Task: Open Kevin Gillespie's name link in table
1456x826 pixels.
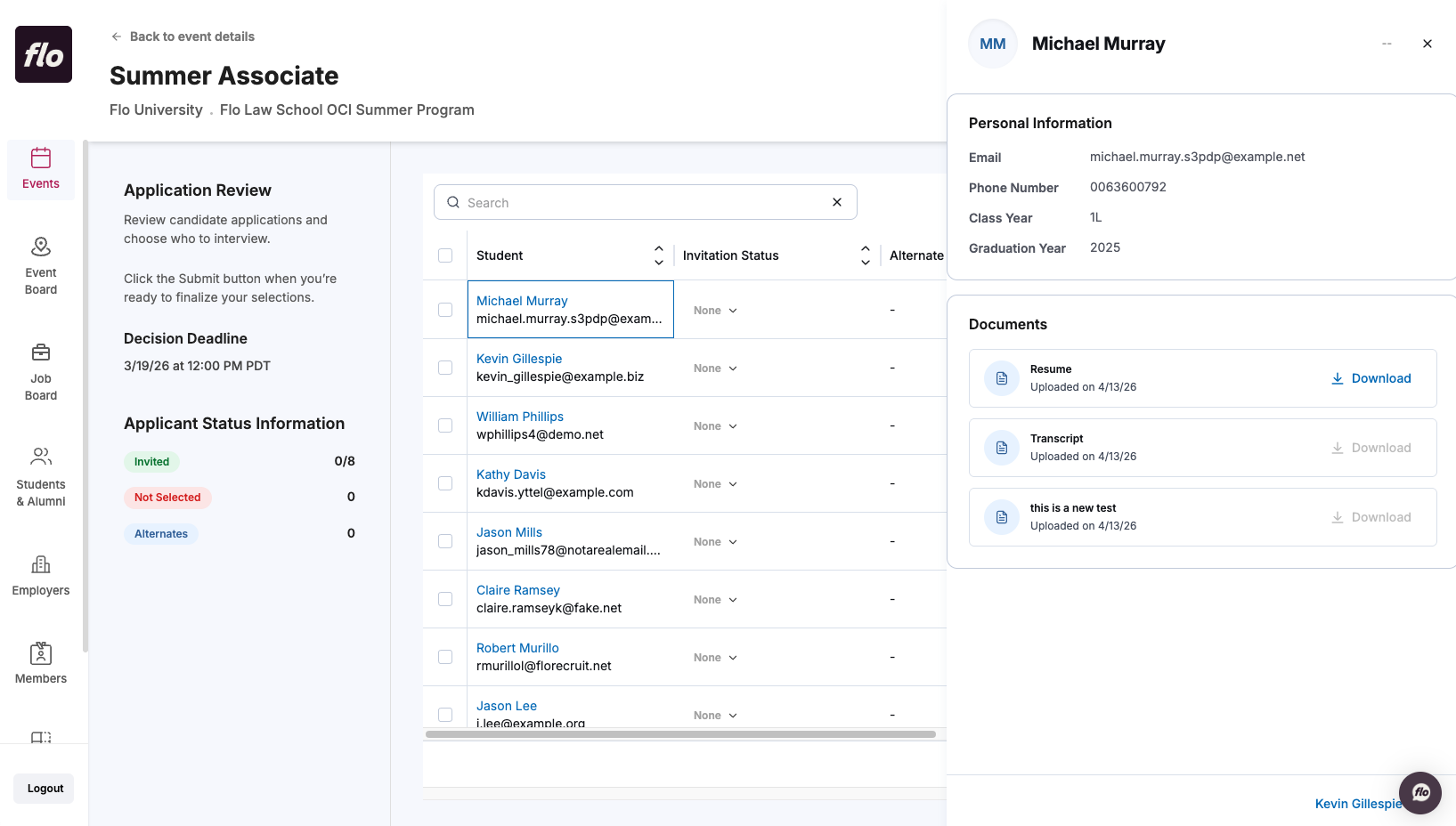Action: (x=519, y=359)
